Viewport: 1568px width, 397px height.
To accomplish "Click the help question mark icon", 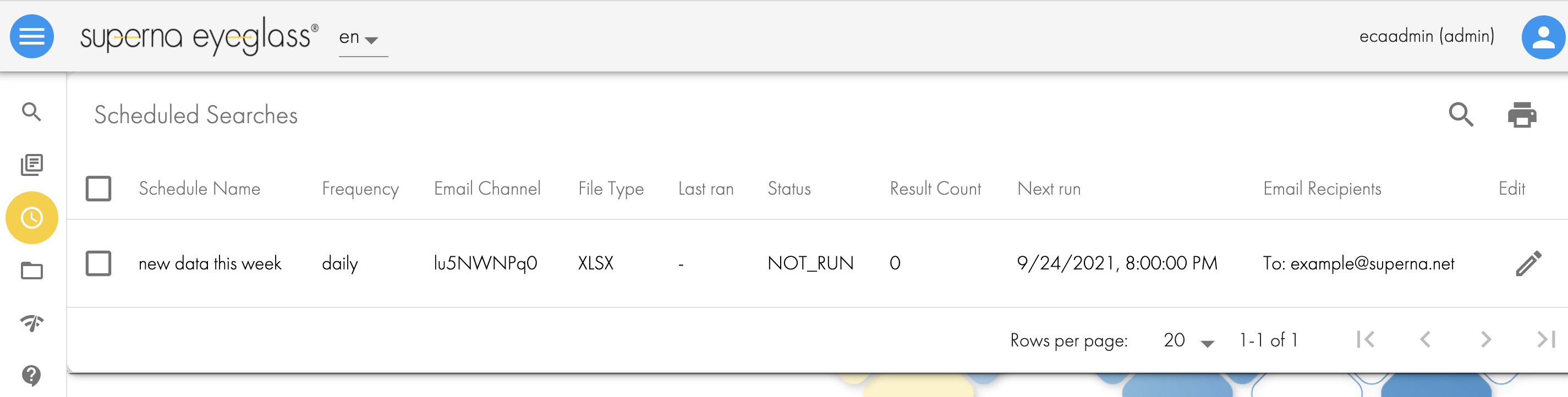I will tap(32, 376).
